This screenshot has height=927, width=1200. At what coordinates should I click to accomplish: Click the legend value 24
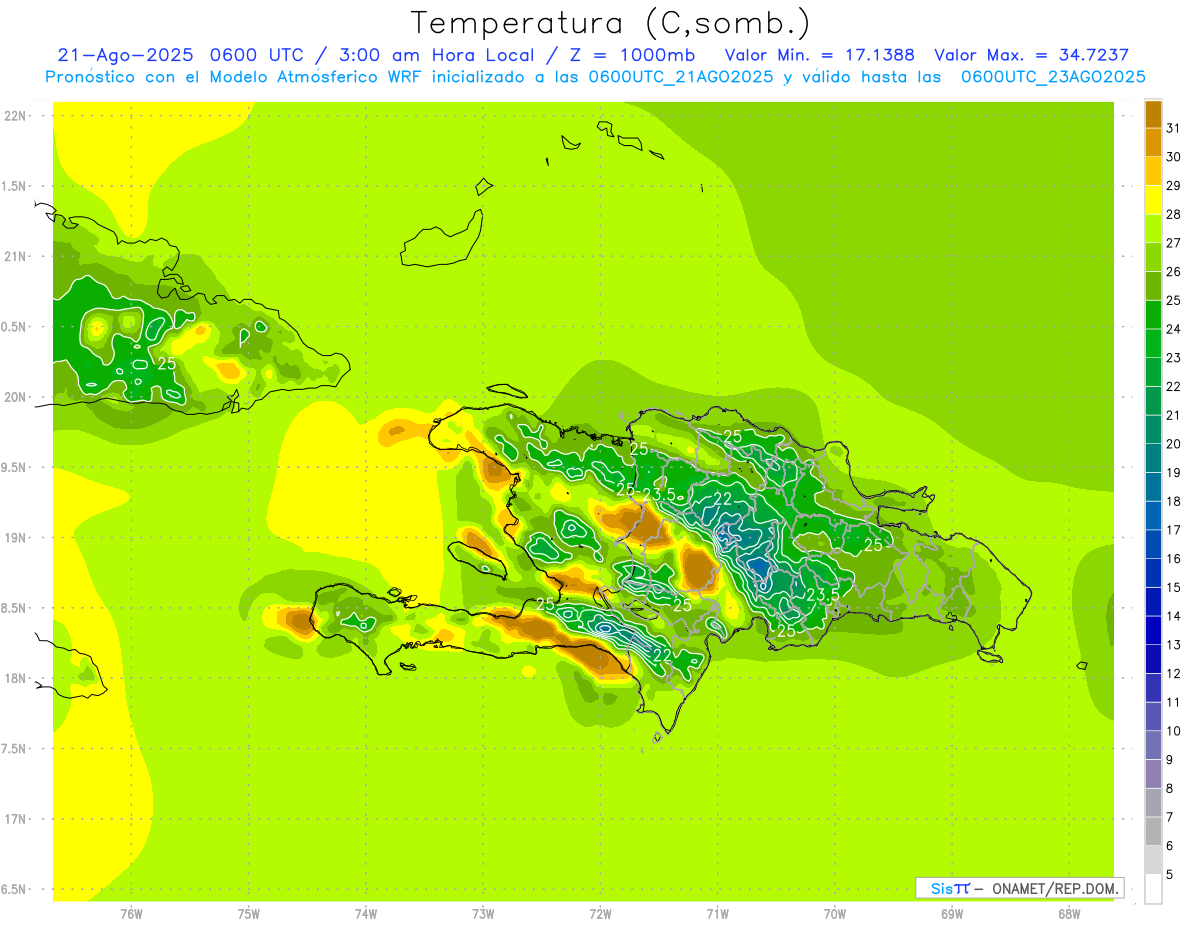tap(1174, 329)
